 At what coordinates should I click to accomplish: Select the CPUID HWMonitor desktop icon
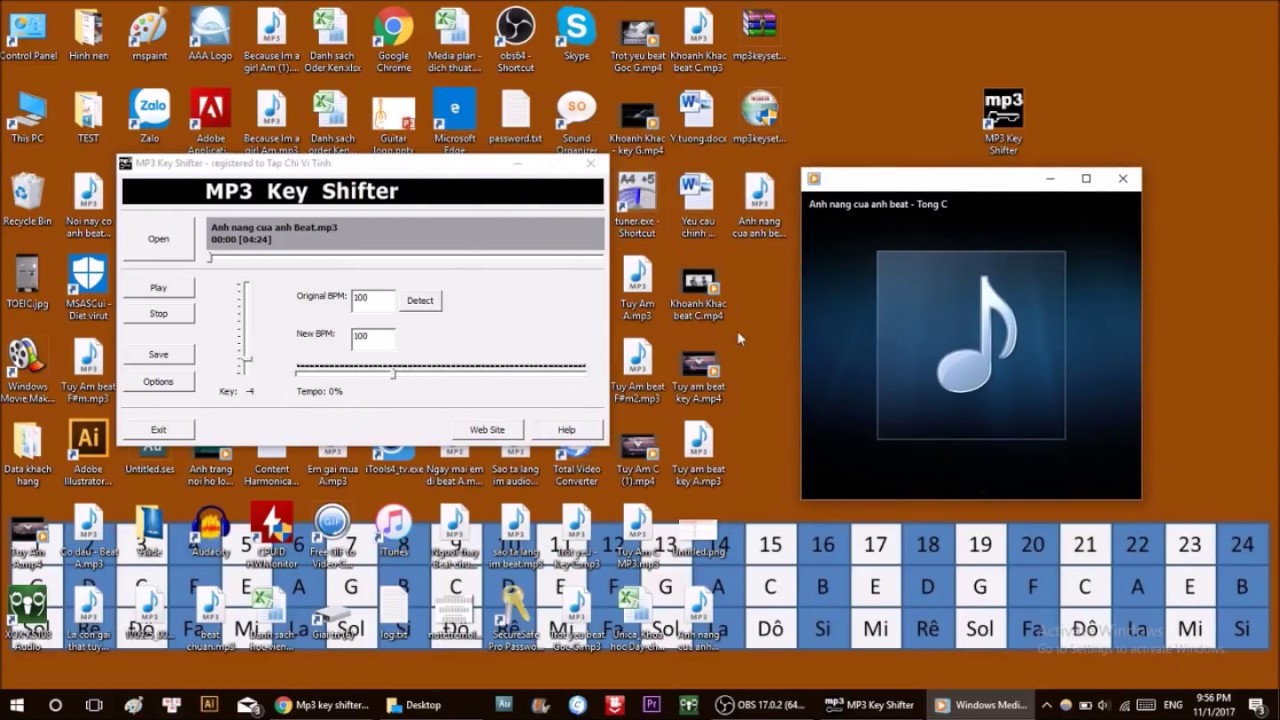click(x=271, y=536)
